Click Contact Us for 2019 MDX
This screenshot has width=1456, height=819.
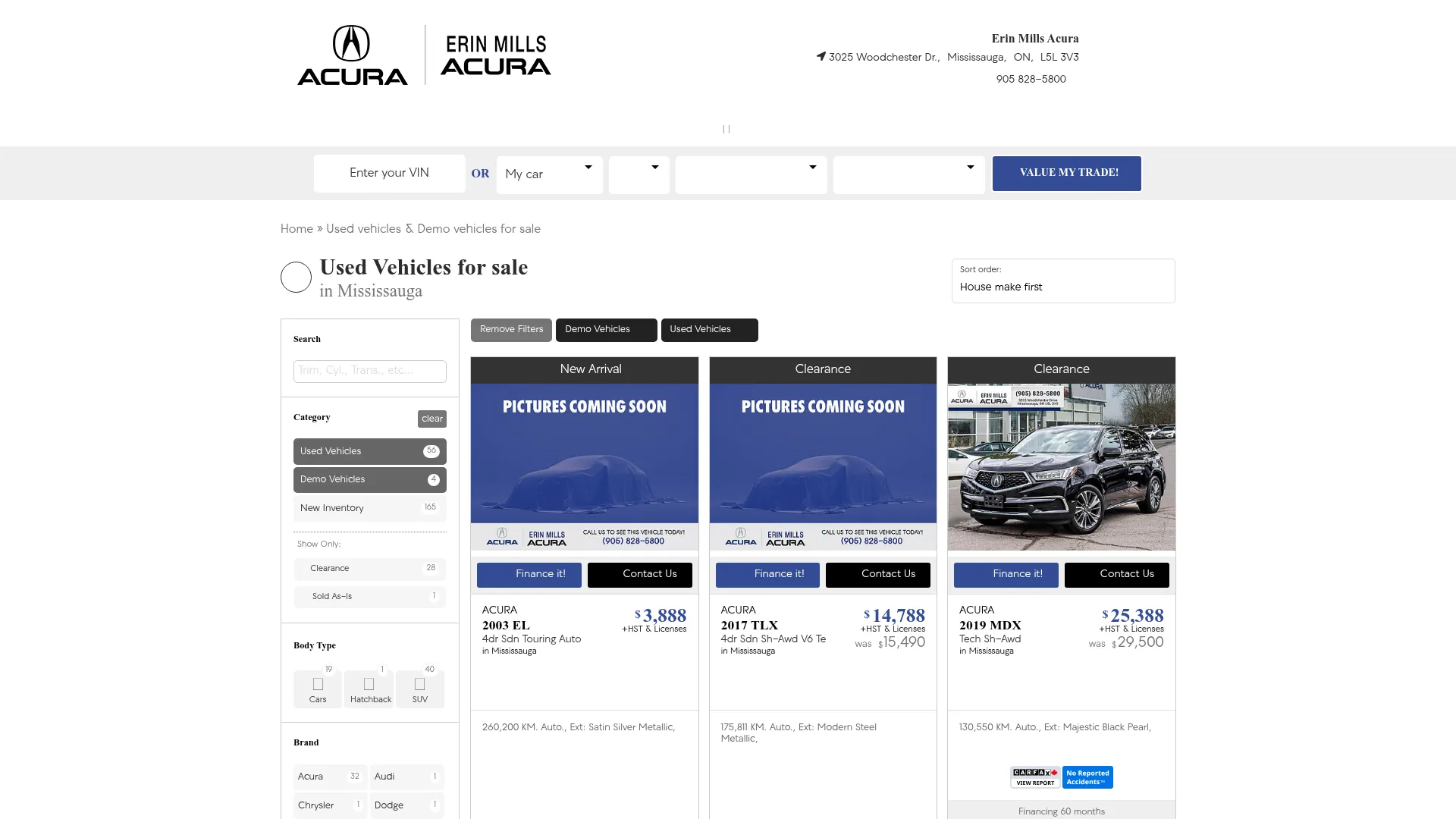(x=1117, y=575)
